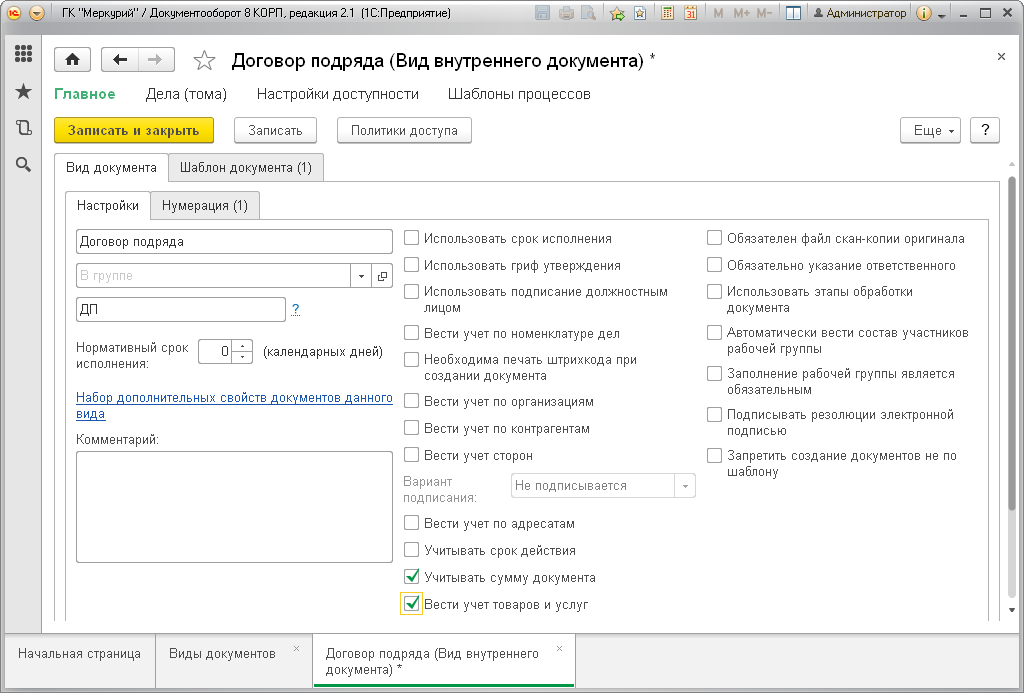
Task: Click the add-to-favorites icon in title bar
Action: (617, 13)
